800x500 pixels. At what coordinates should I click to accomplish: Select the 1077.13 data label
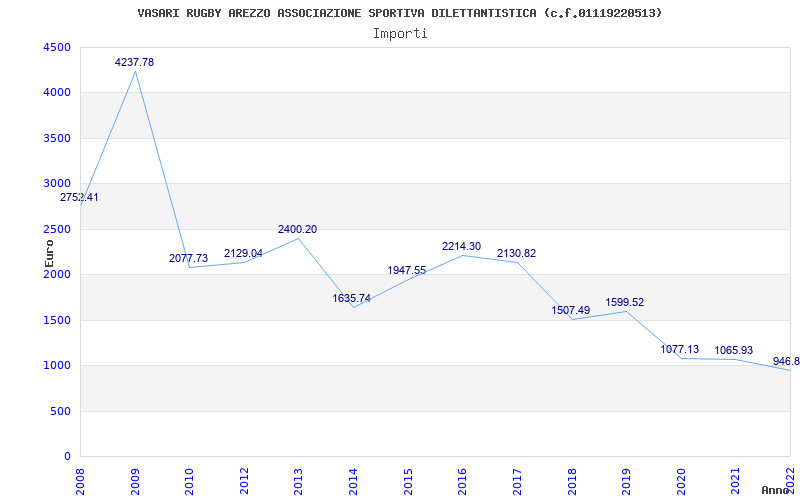coord(680,349)
